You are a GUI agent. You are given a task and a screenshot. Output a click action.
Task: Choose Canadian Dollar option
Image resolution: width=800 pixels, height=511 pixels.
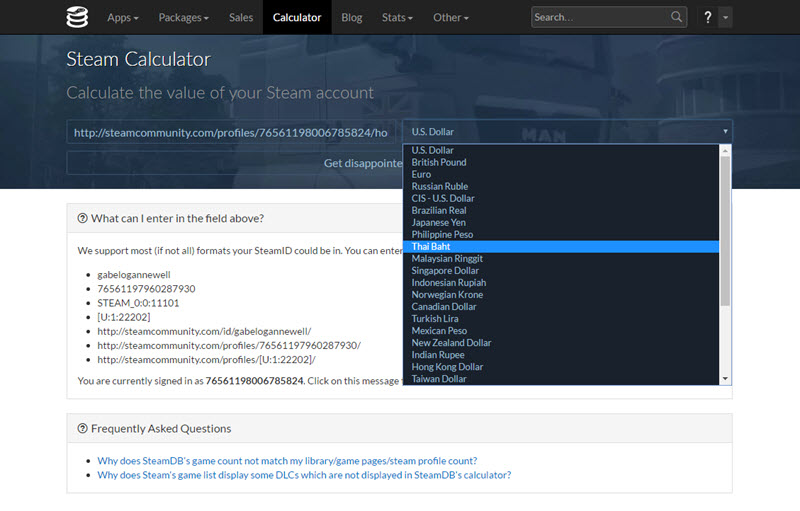(561, 306)
